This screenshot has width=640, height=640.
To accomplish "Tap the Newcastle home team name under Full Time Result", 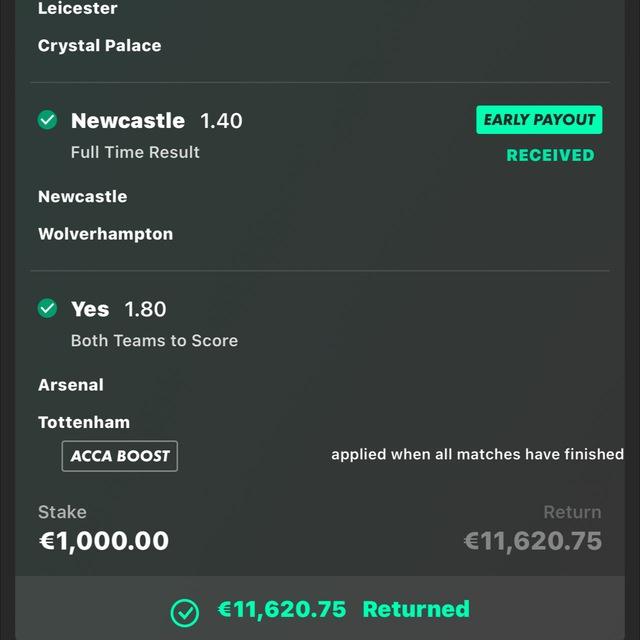I will point(82,197).
